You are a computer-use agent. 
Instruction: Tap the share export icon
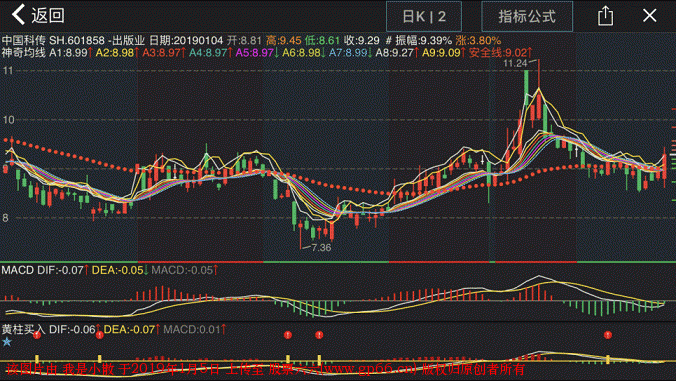(605, 16)
